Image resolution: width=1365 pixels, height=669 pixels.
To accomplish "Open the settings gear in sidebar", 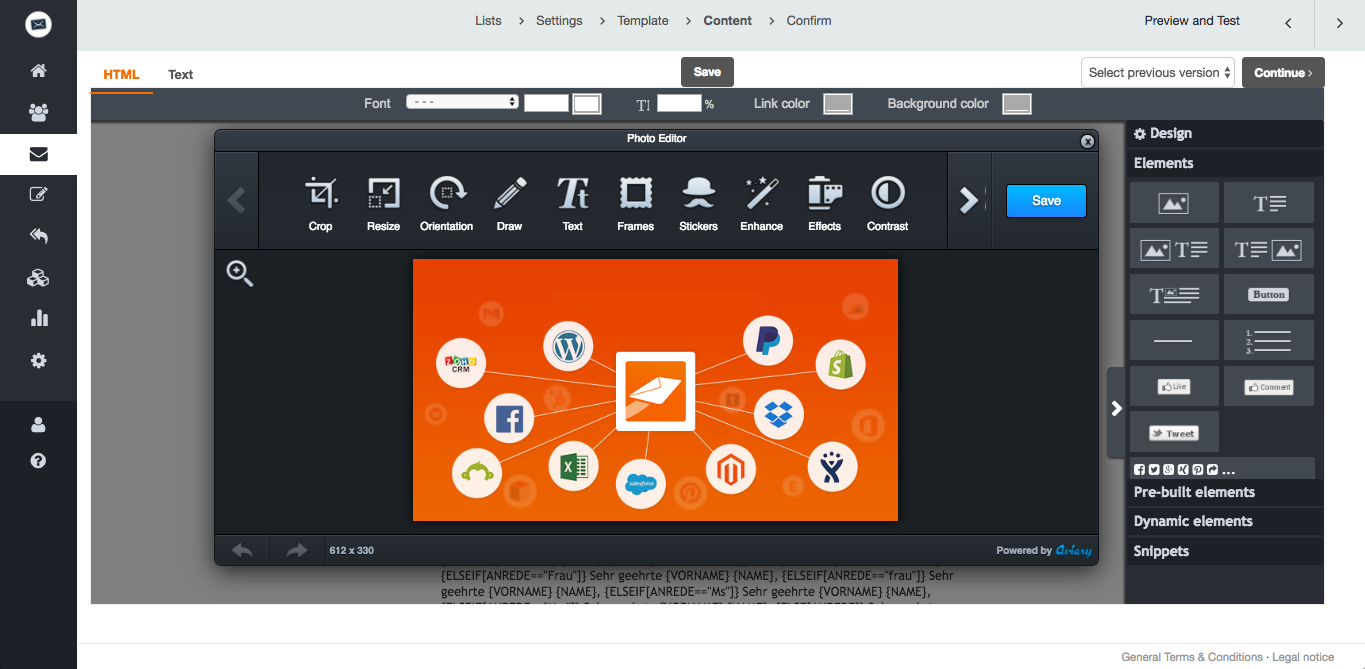I will (38, 360).
